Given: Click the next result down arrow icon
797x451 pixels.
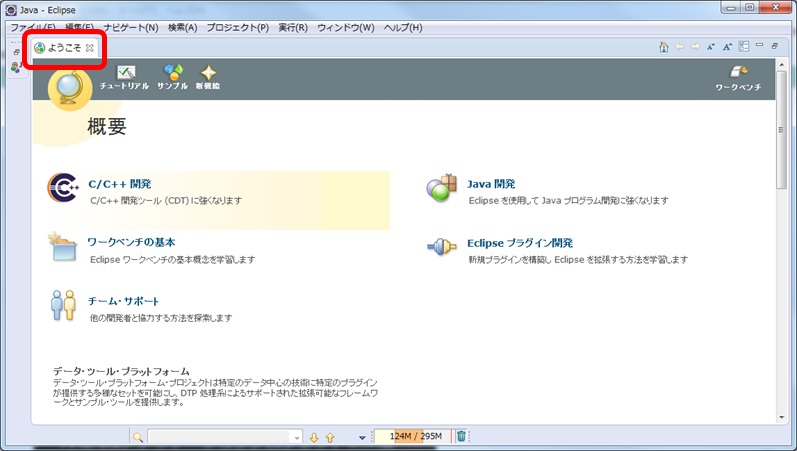Looking at the screenshot, I should pyautogui.click(x=314, y=437).
